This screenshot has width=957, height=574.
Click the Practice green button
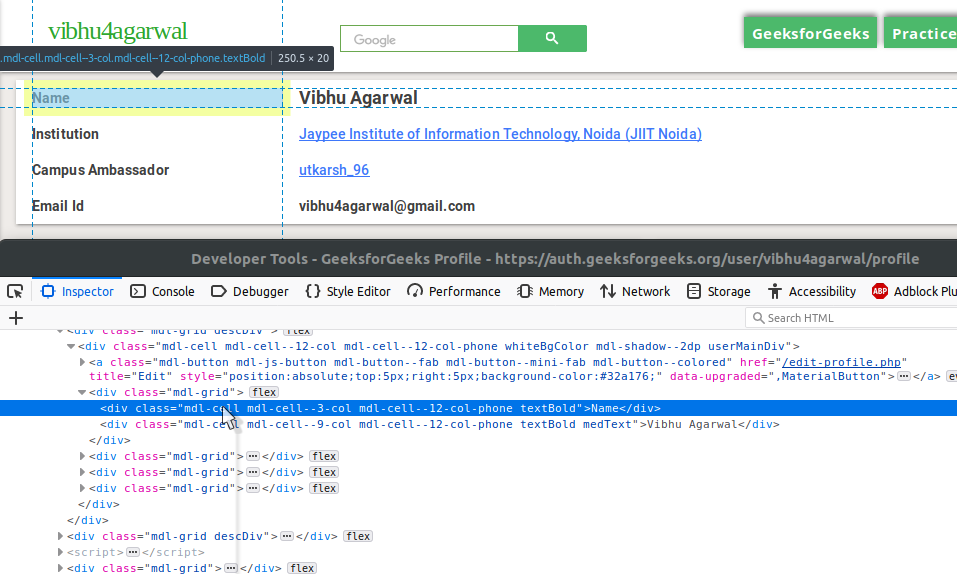coord(920,34)
